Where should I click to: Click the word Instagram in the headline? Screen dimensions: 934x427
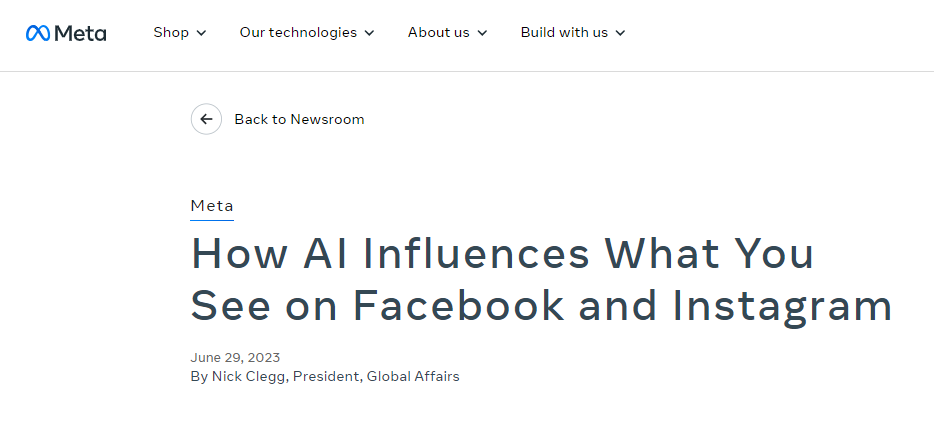tap(782, 307)
